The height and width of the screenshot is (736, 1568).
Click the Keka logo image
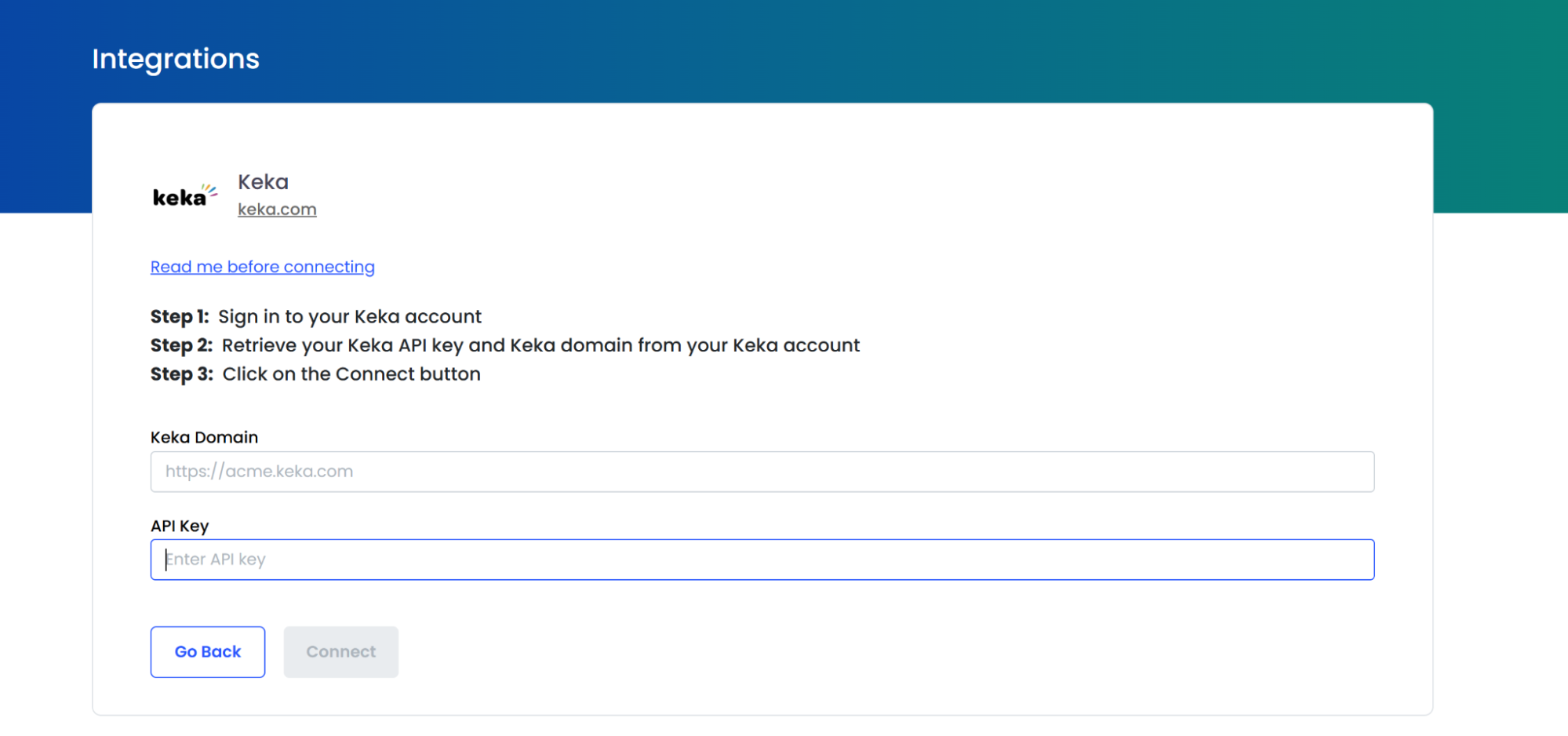point(184,196)
